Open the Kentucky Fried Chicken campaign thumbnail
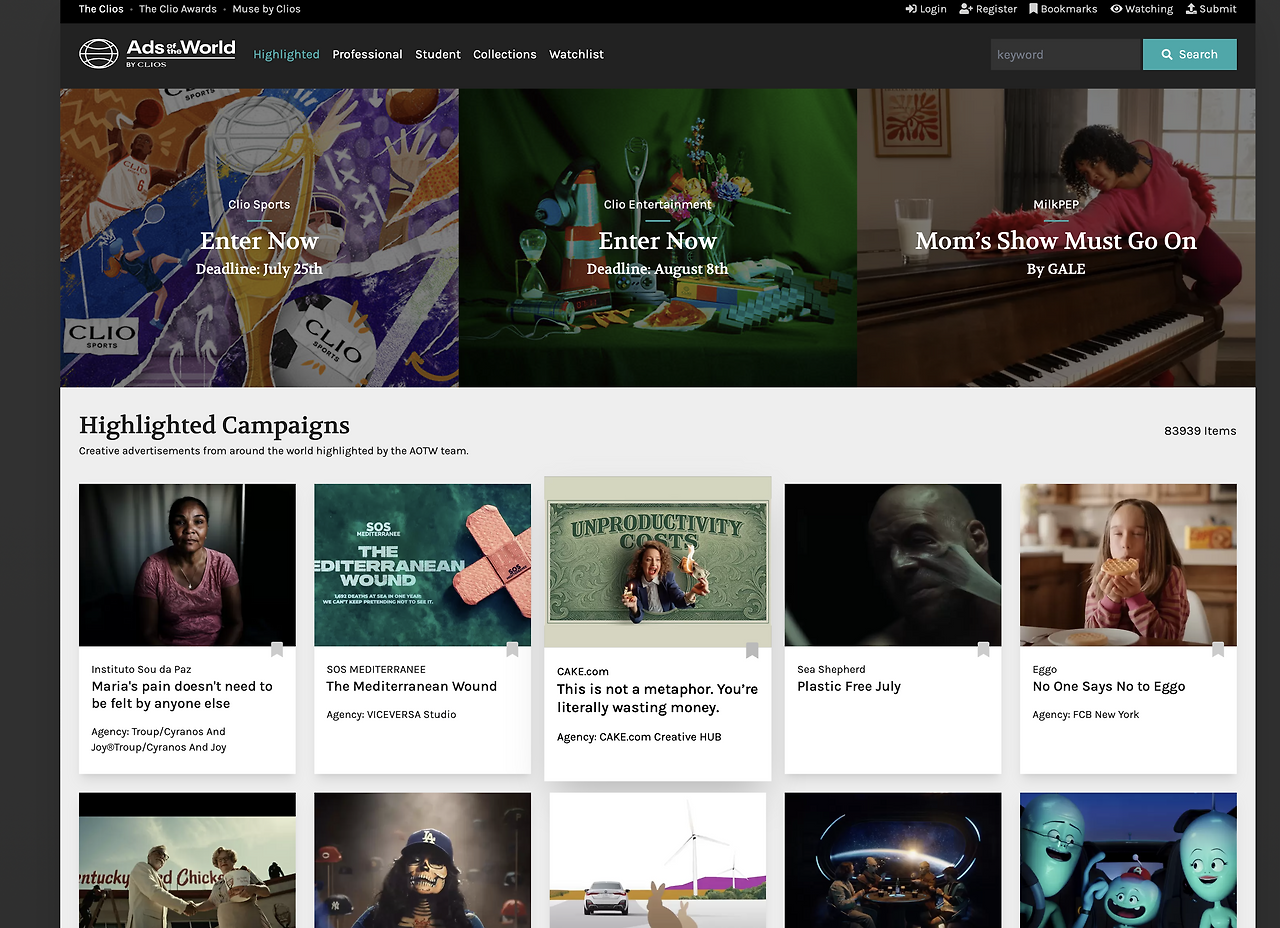This screenshot has width=1280, height=928. pos(187,860)
